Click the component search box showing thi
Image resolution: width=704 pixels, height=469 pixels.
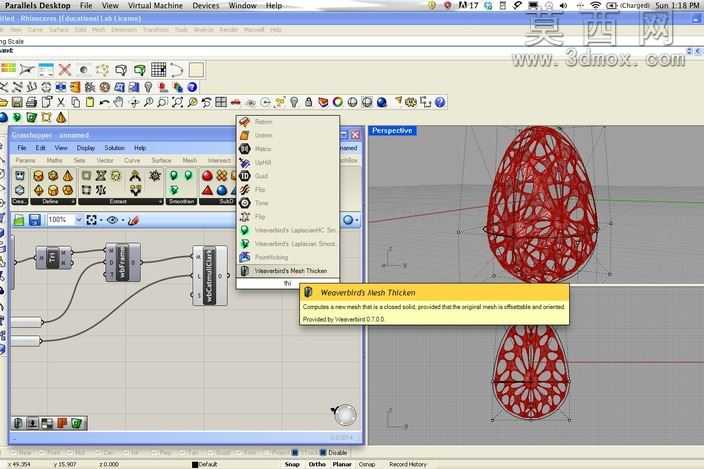(287, 283)
